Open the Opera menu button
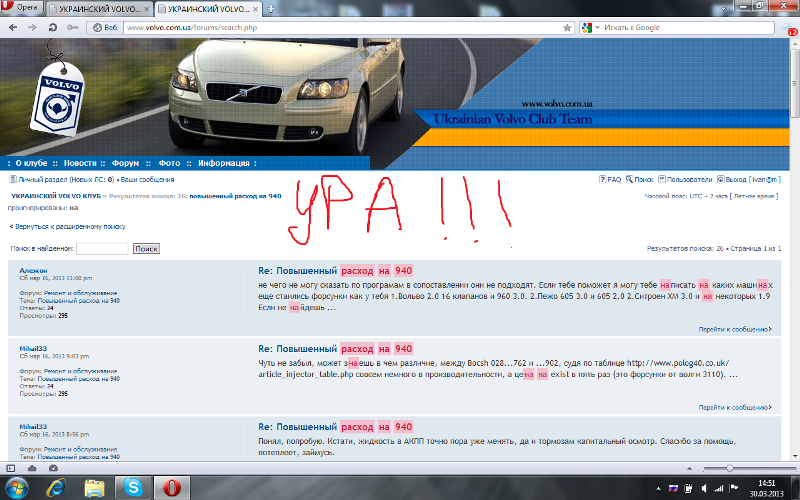The width and height of the screenshot is (800, 500). pyautogui.click(x=23, y=8)
